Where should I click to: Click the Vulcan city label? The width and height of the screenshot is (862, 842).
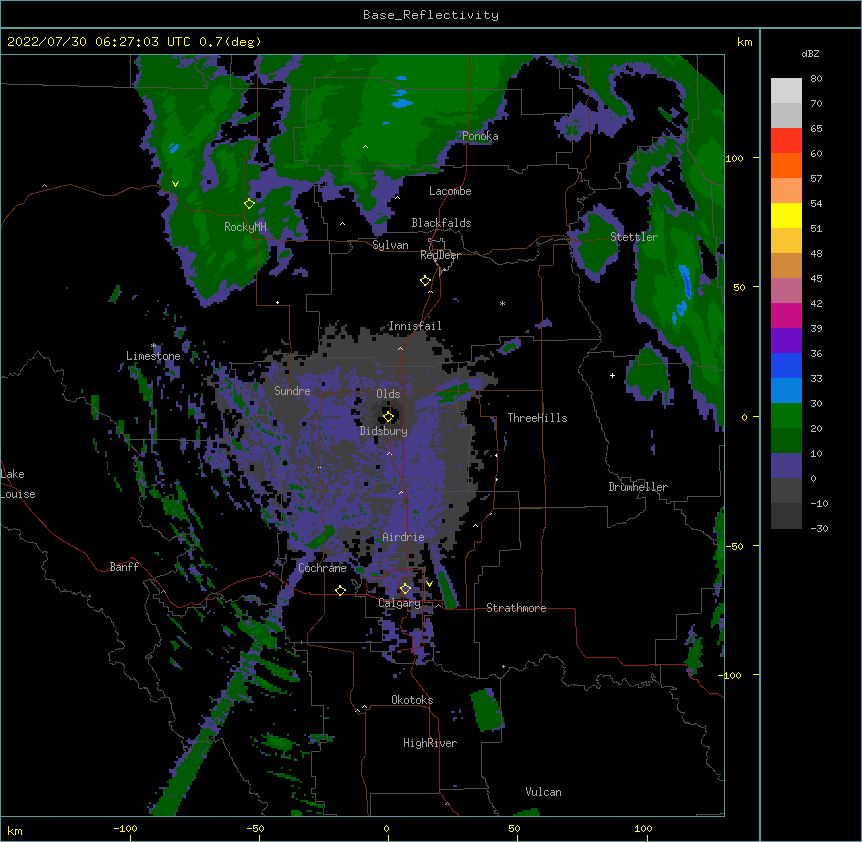(543, 792)
